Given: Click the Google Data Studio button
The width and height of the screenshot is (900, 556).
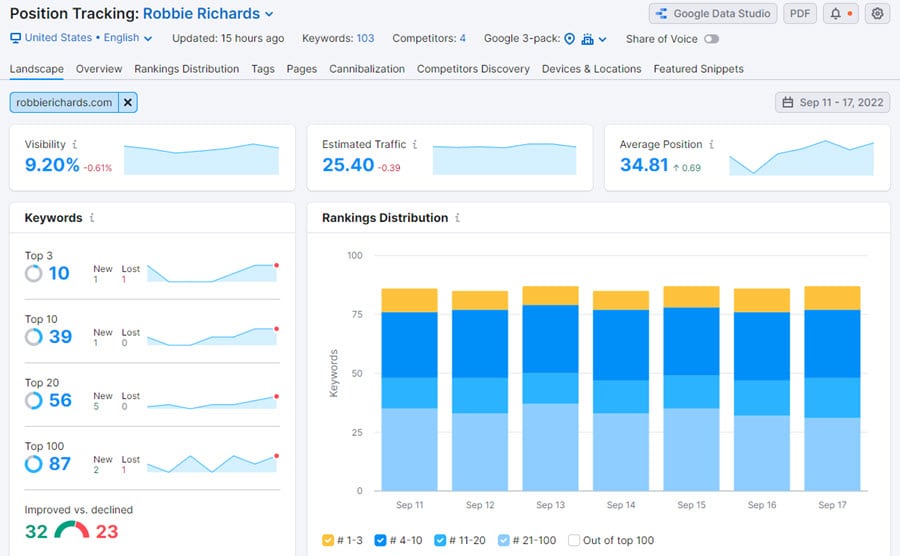Looking at the screenshot, I should 712,14.
